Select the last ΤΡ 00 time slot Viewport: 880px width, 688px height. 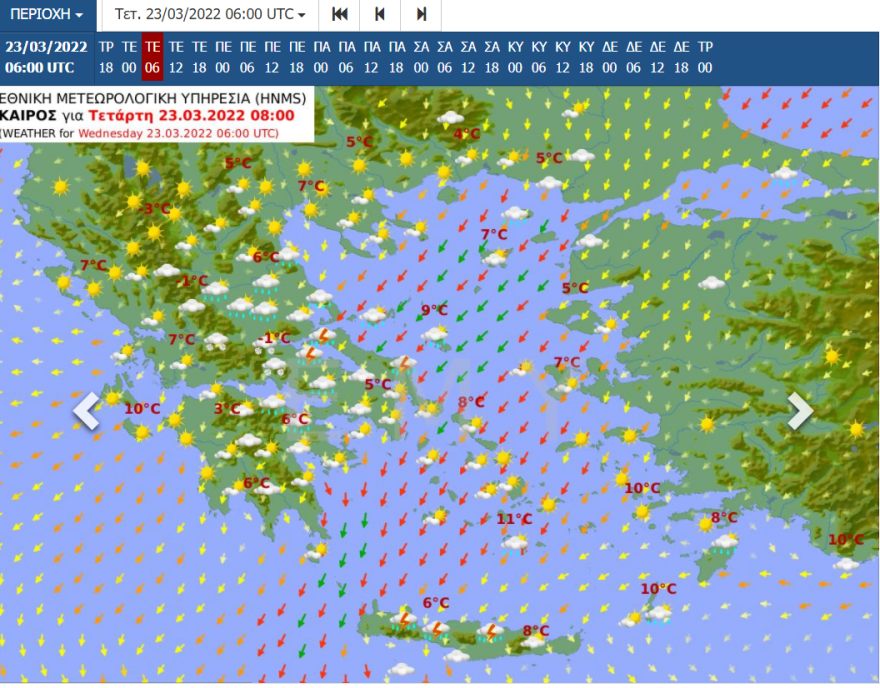[x=705, y=57]
